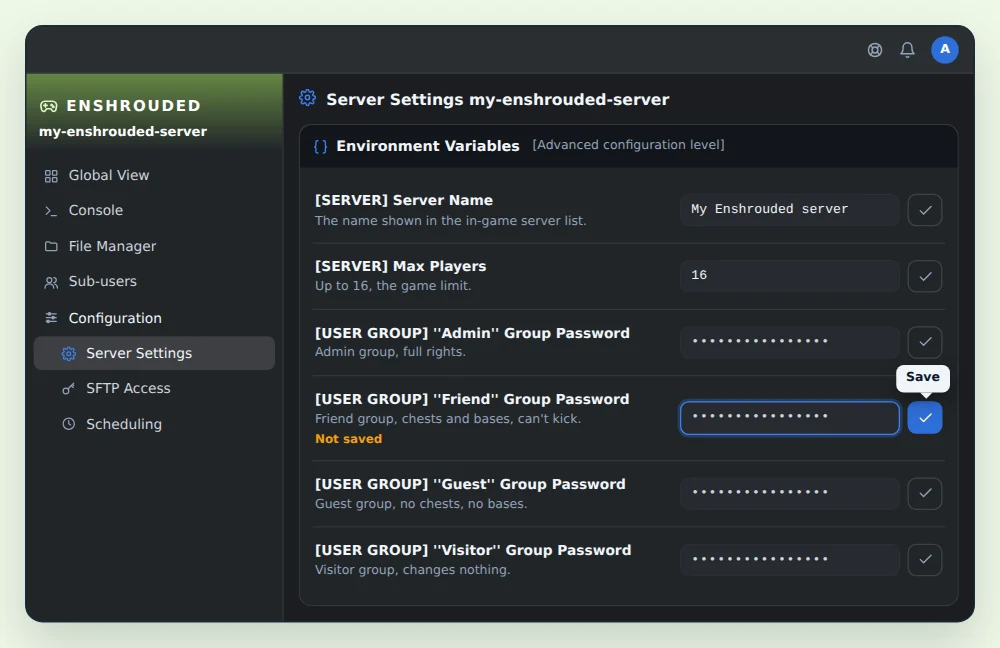The image size is (1000, 648).
Task: Click "Friend group, chests and bases, can't kick."
Action: pos(448,419)
